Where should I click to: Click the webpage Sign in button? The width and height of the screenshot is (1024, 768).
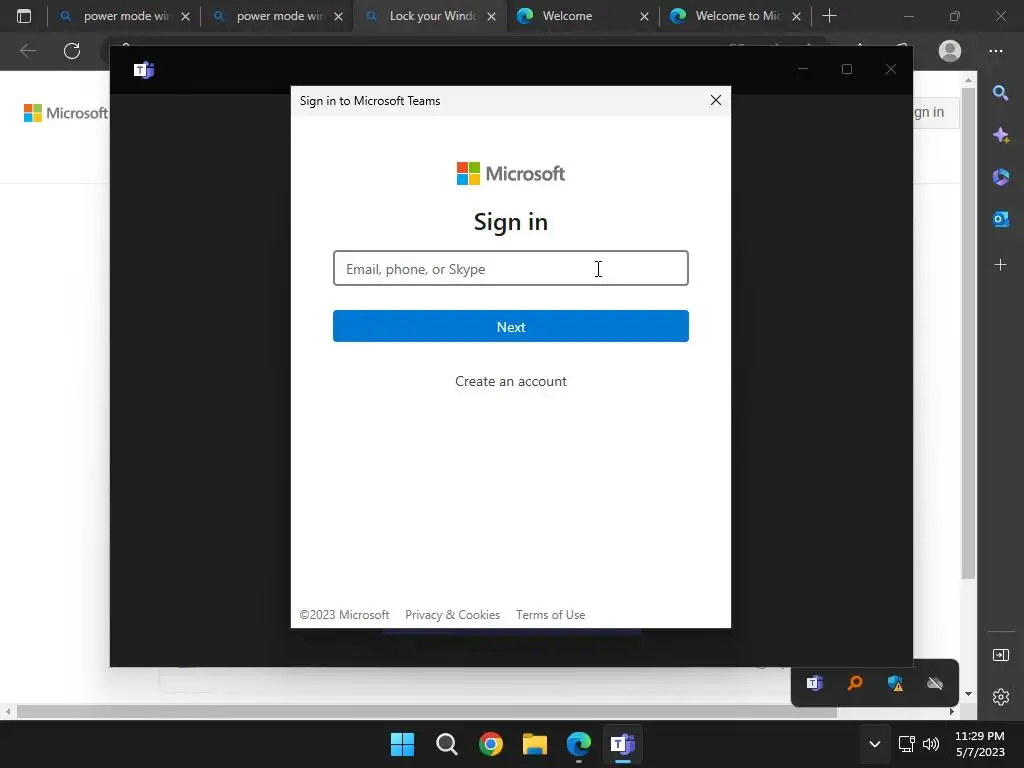pos(935,112)
